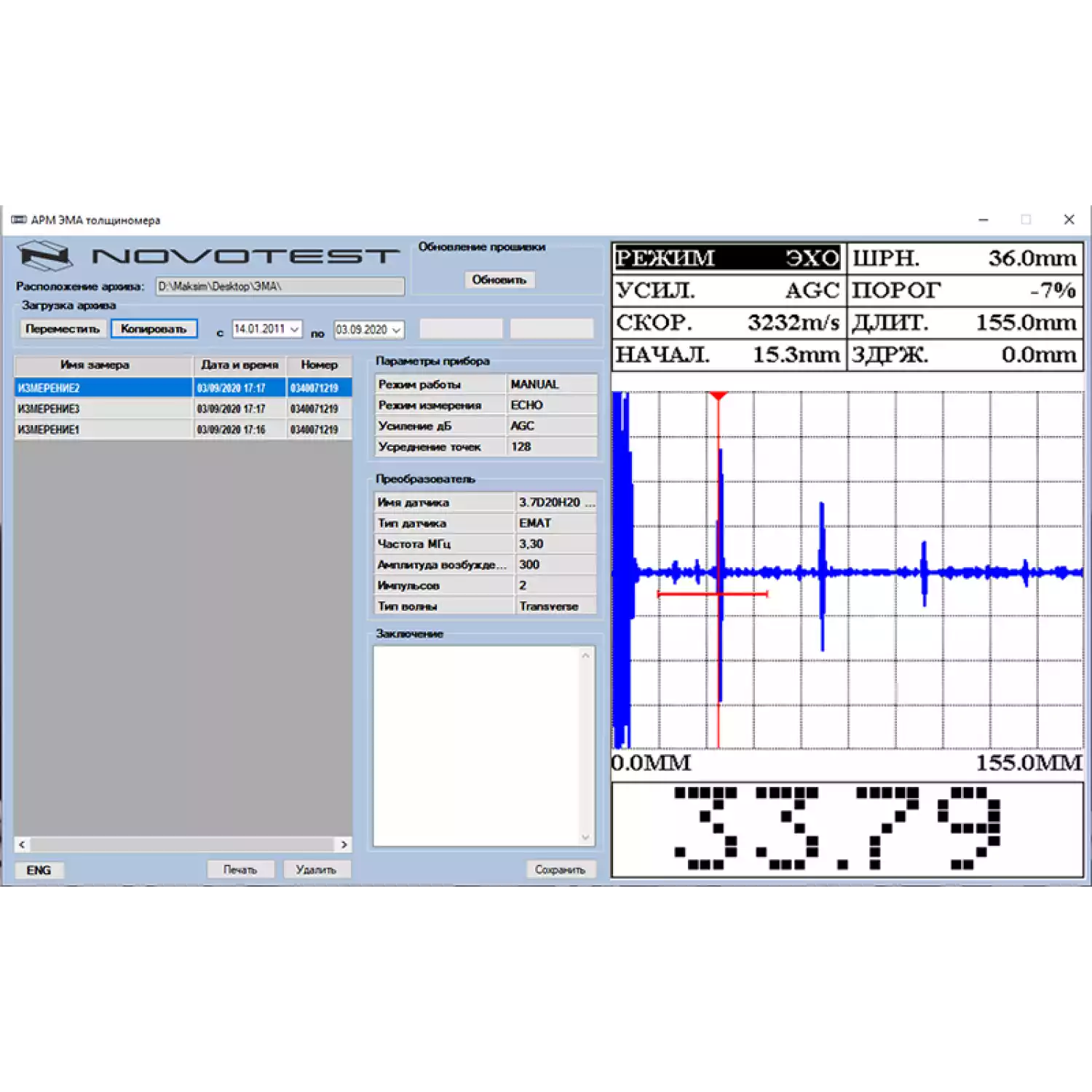This screenshot has width=1092, height=1092.
Task: Click the app icon in title bar
Action: click(19, 220)
